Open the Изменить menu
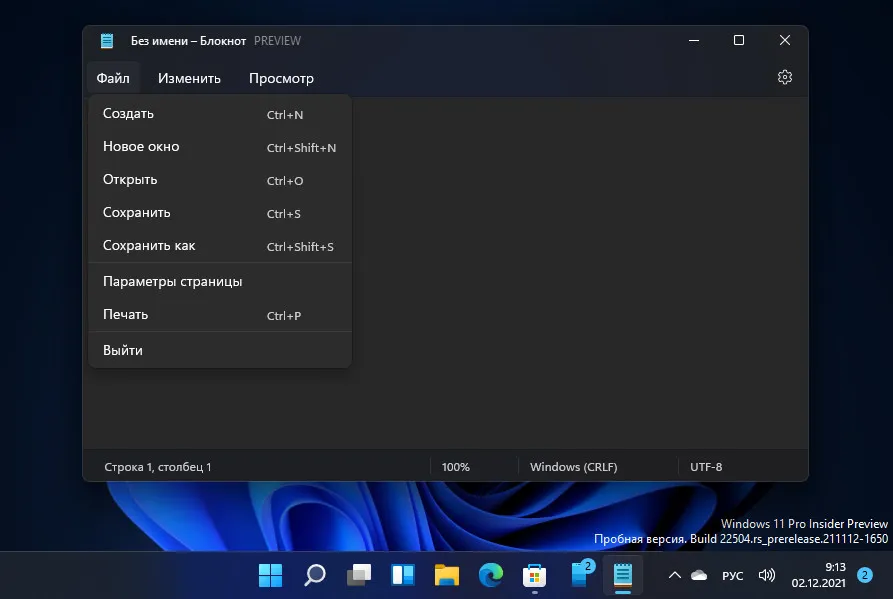Image resolution: width=893 pixels, height=599 pixels. coord(189,78)
